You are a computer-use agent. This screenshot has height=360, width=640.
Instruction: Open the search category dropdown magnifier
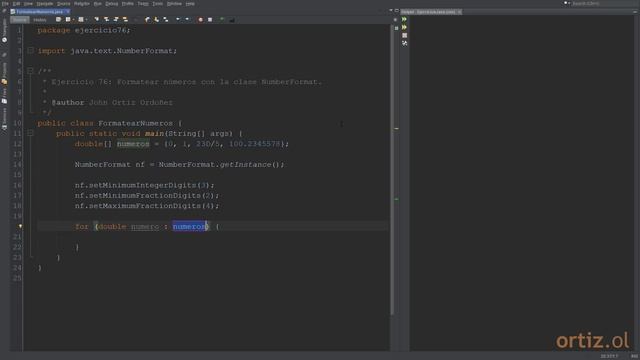pyautogui.click(x=567, y=3)
